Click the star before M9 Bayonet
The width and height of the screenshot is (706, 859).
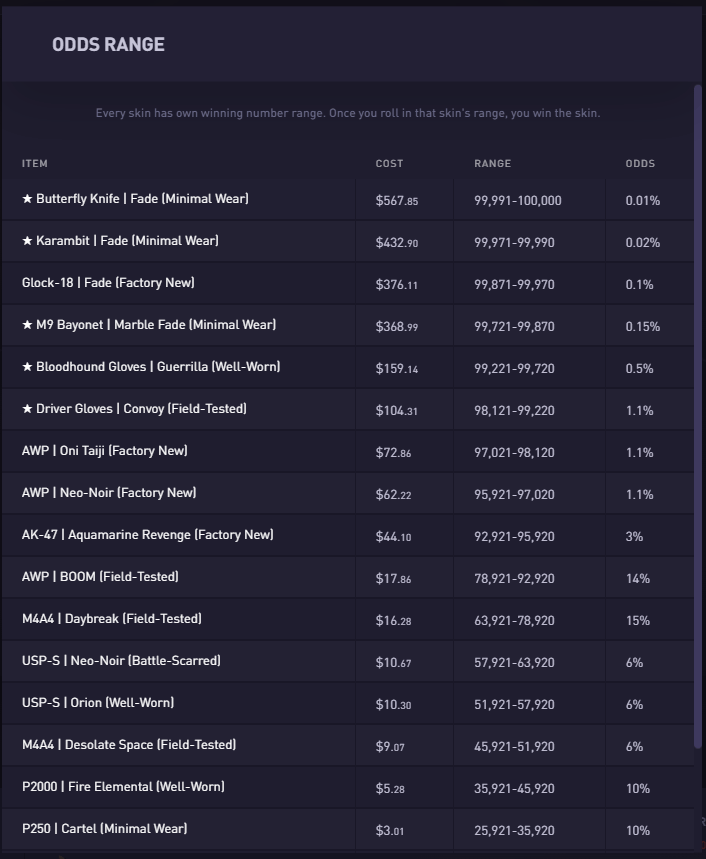(28, 325)
